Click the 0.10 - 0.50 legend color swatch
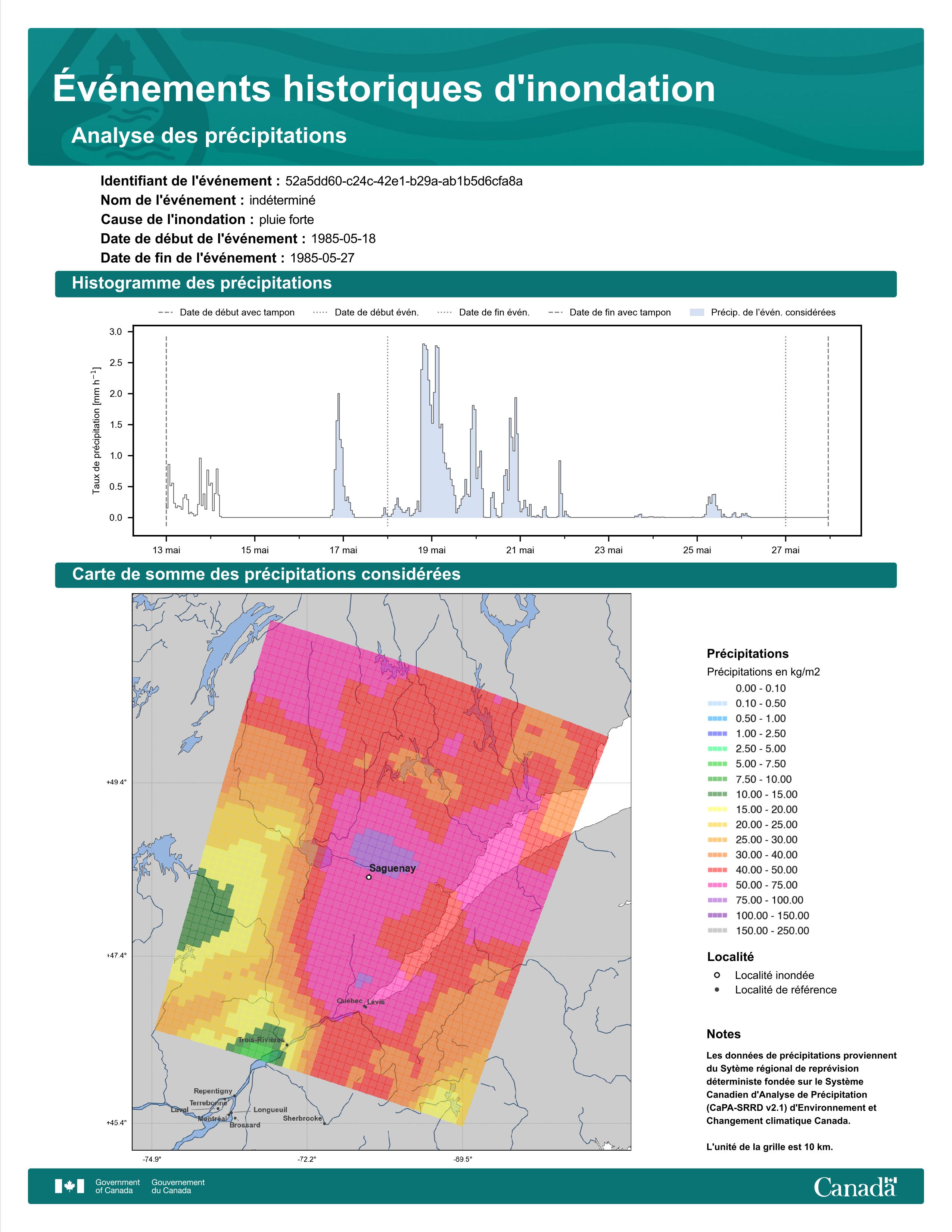 coord(718,703)
